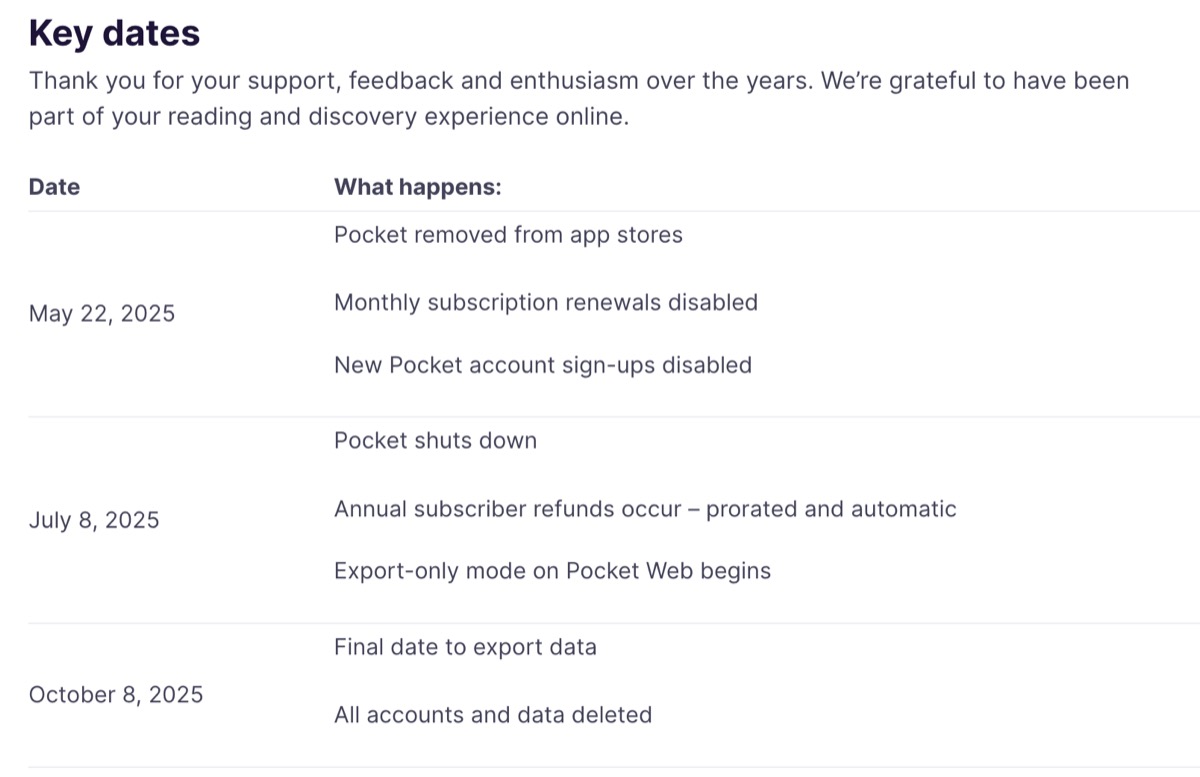Viewport: 1200px width, 777px height.
Task: Click "Export-only mode on Pocket Web begins"
Action: [x=552, y=571]
